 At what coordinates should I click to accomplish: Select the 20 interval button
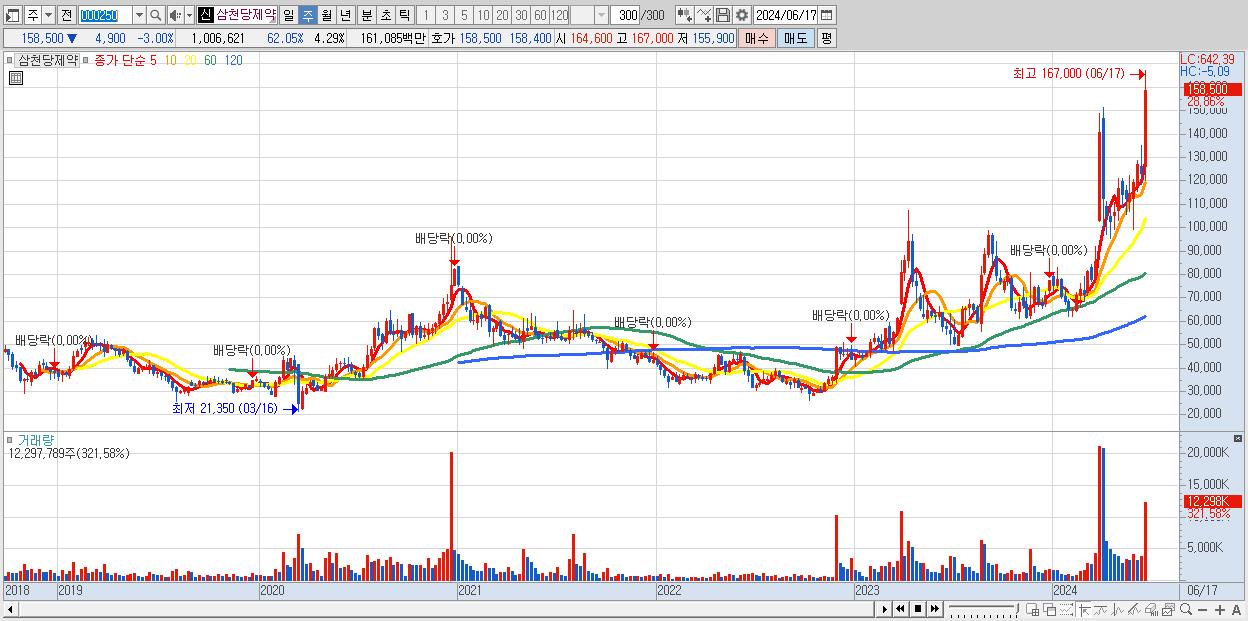pyautogui.click(x=502, y=16)
